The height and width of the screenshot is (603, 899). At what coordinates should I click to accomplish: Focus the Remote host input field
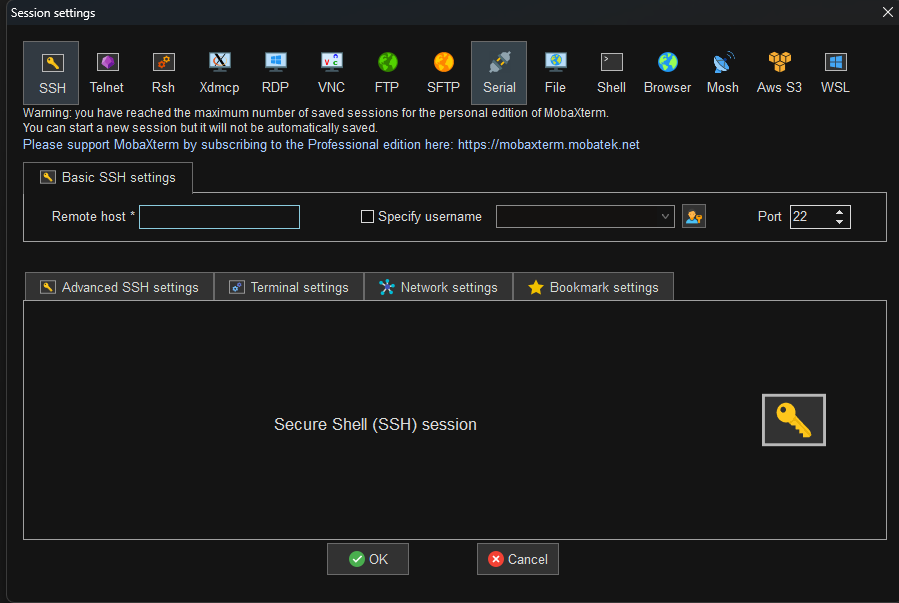coord(220,217)
